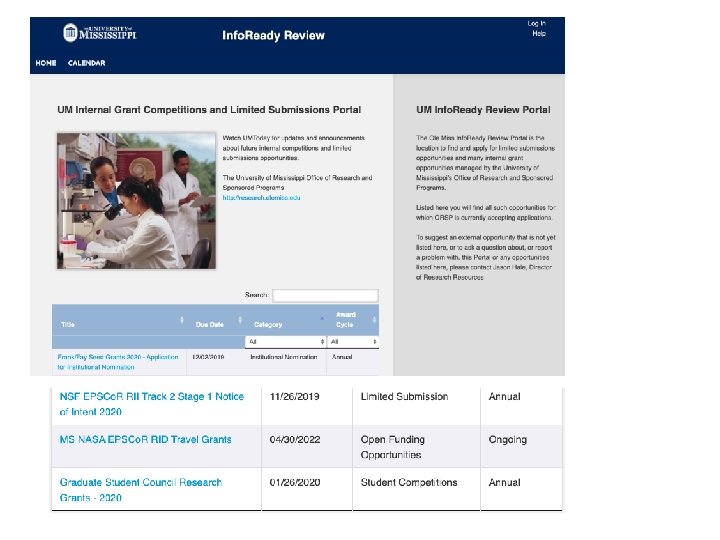
Task: Open Graduate Student Council Research Grants link
Action: [x=141, y=489]
